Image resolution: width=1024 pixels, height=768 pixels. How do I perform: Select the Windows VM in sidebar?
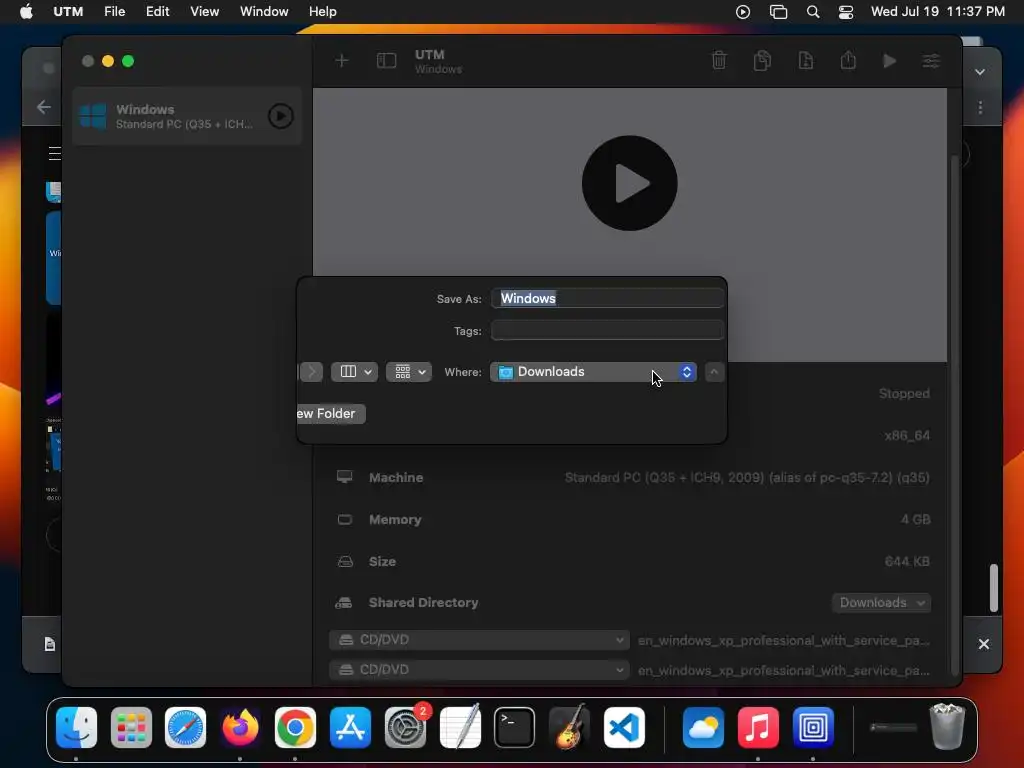point(187,116)
